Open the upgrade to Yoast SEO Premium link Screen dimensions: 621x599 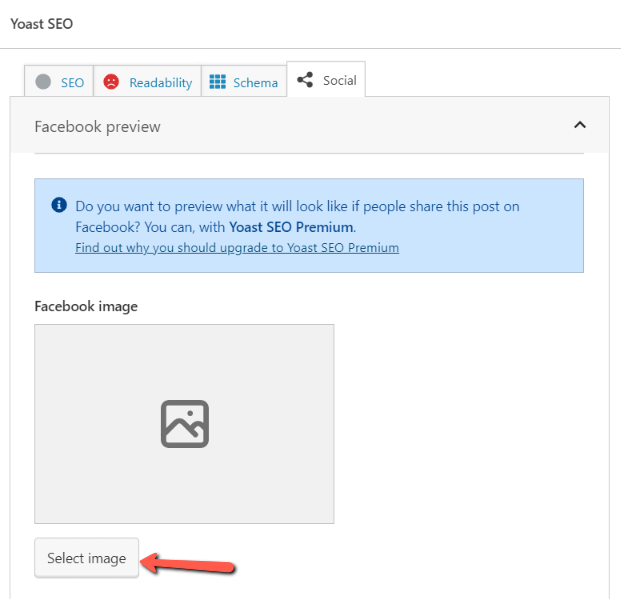237,248
